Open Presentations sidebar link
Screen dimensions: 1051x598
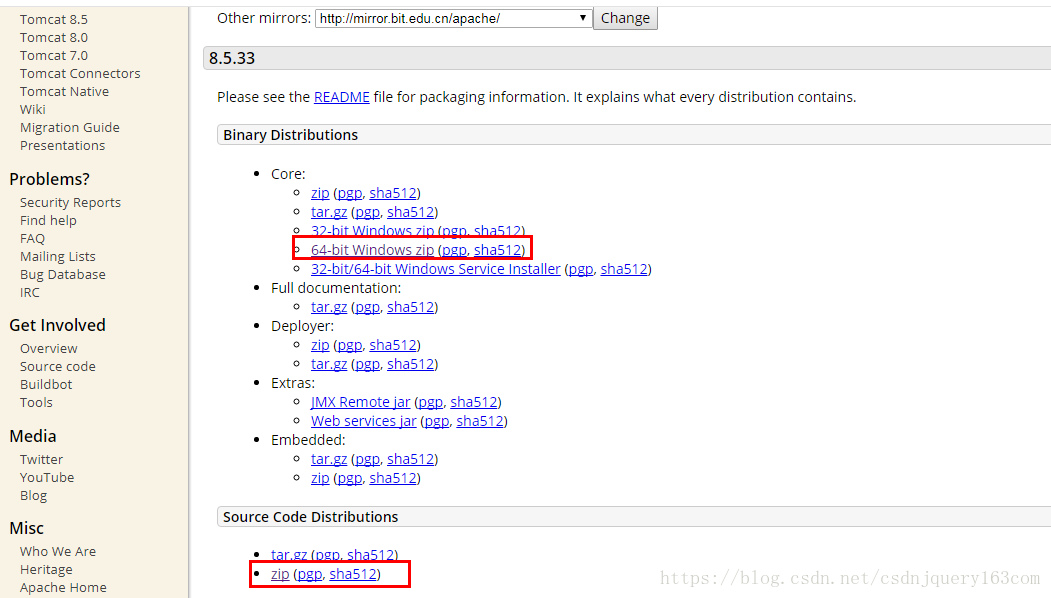click(x=62, y=146)
